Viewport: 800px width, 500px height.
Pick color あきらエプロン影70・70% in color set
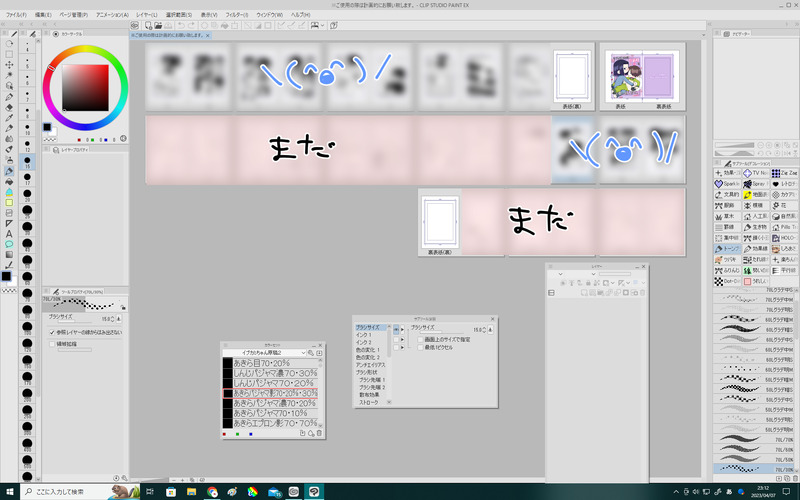pos(270,423)
